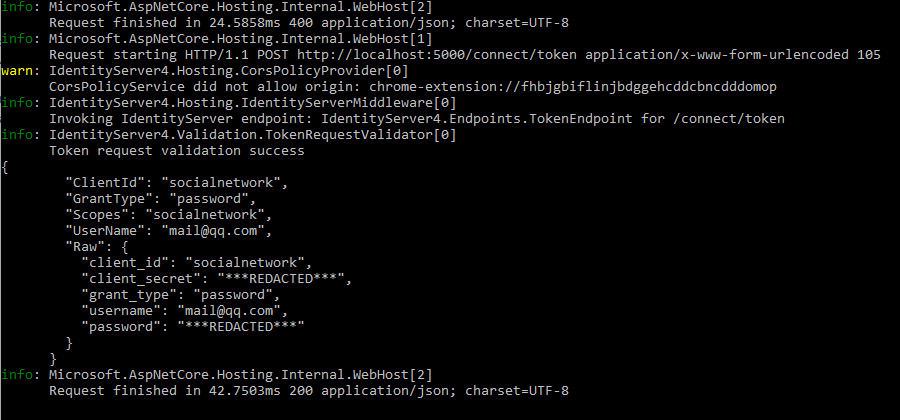Click "Token request validation success" message
900x420 pixels.
177,151
